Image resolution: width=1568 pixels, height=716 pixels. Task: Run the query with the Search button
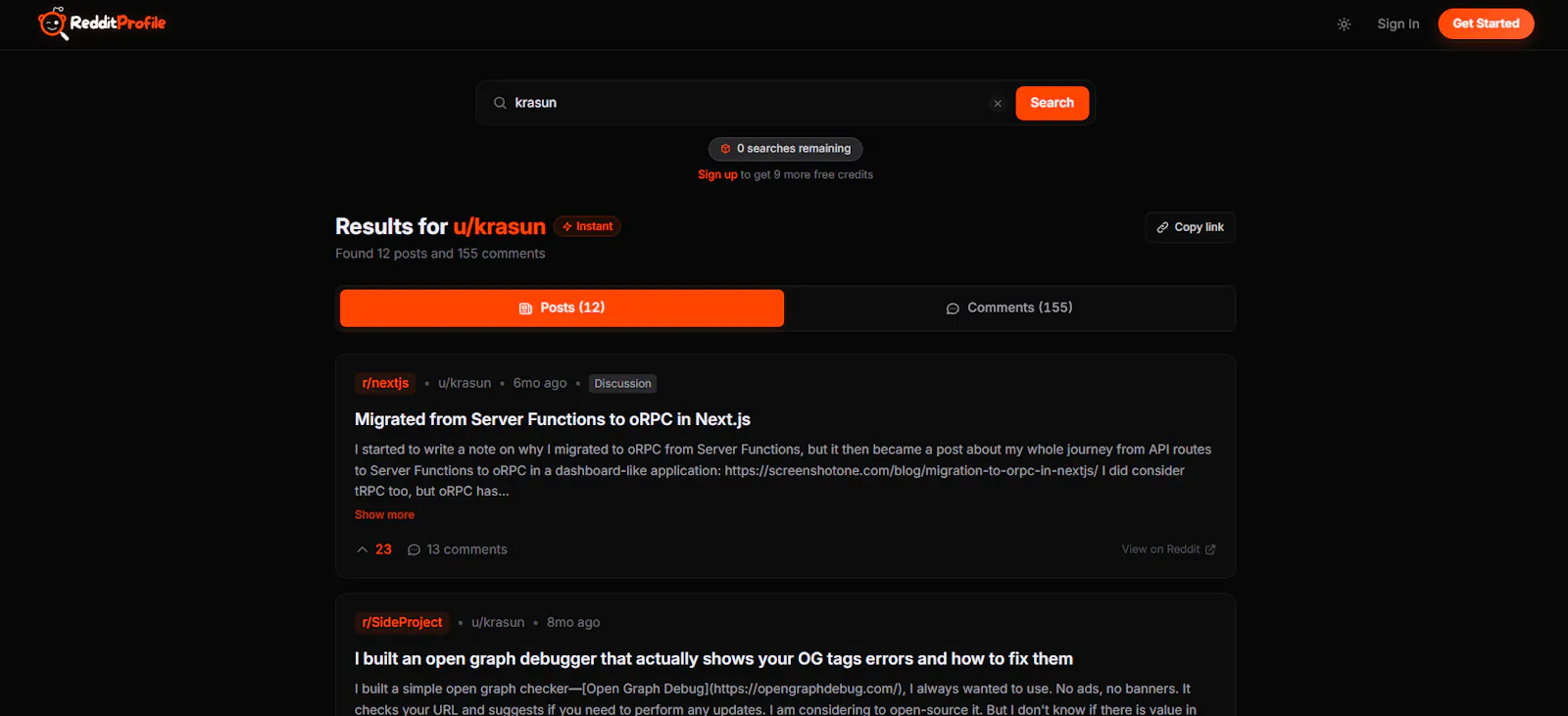(x=1052, y=103)
